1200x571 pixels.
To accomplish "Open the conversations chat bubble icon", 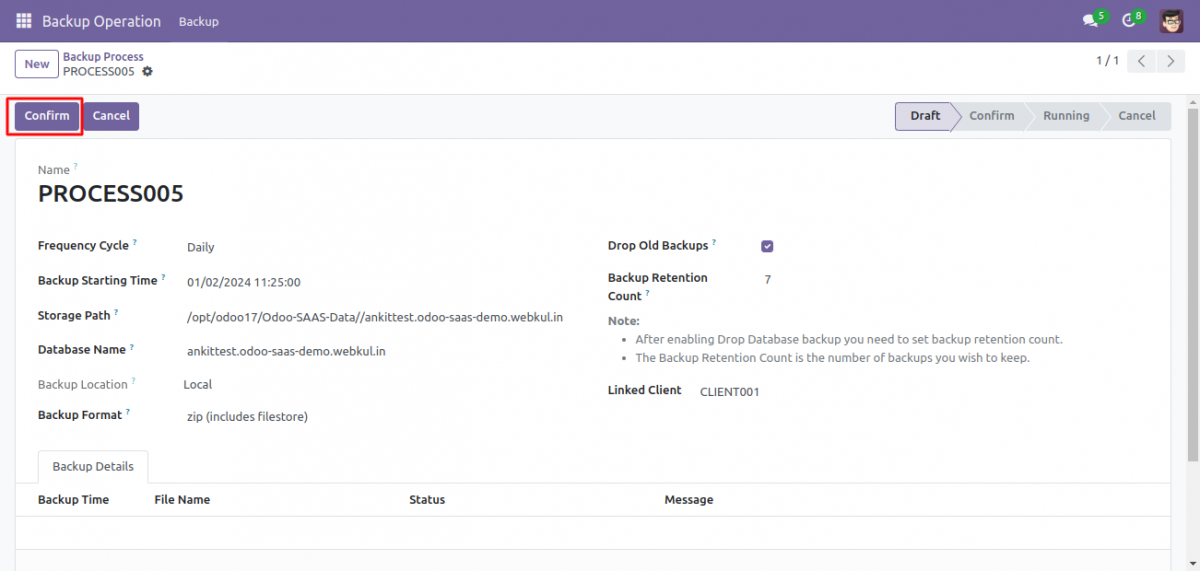I will click(1092, 20).
